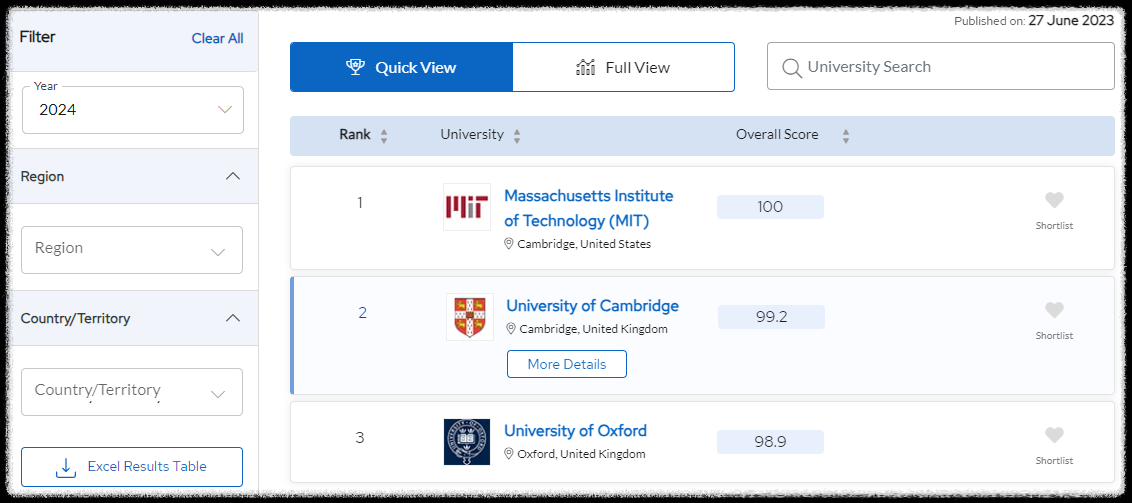Clear All filters

[x=217, y=39]
